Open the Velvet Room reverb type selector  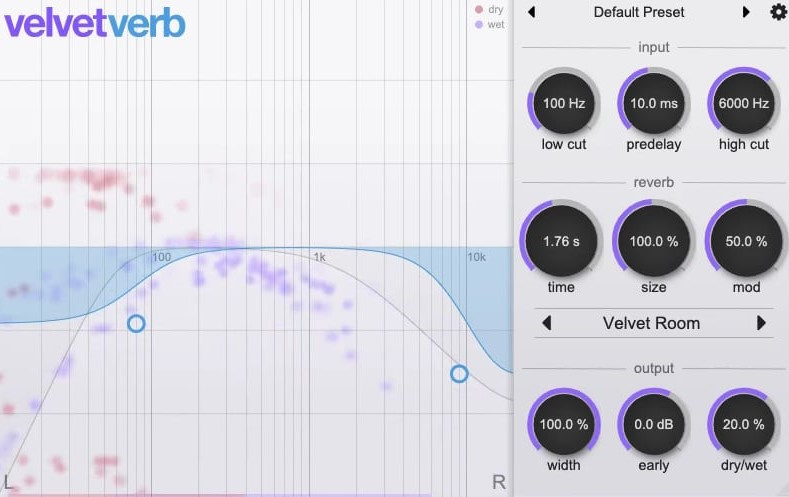pyautogui.click(x=651, y=323)
